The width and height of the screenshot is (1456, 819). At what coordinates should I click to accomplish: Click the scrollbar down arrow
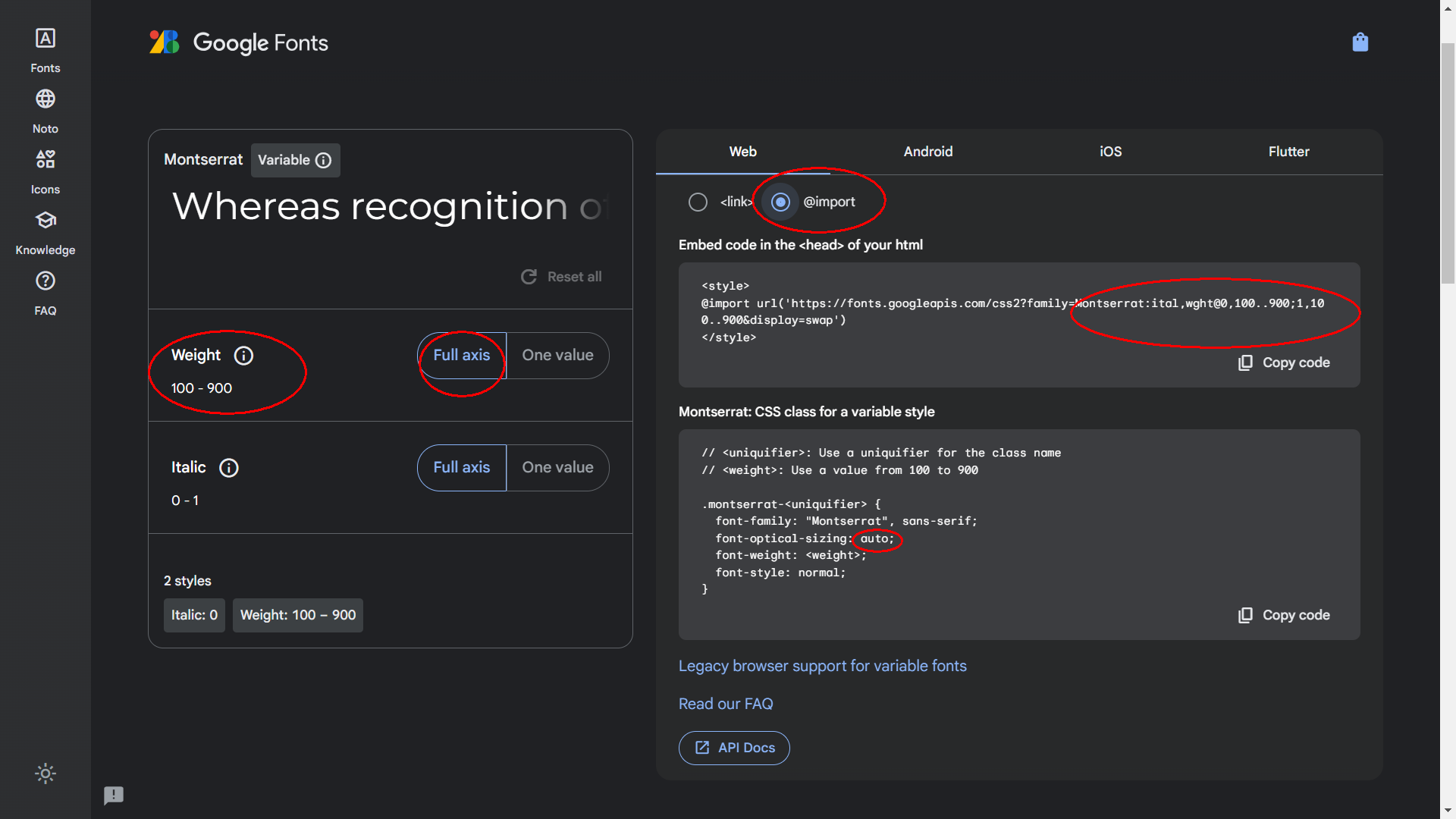point(1448,811)
